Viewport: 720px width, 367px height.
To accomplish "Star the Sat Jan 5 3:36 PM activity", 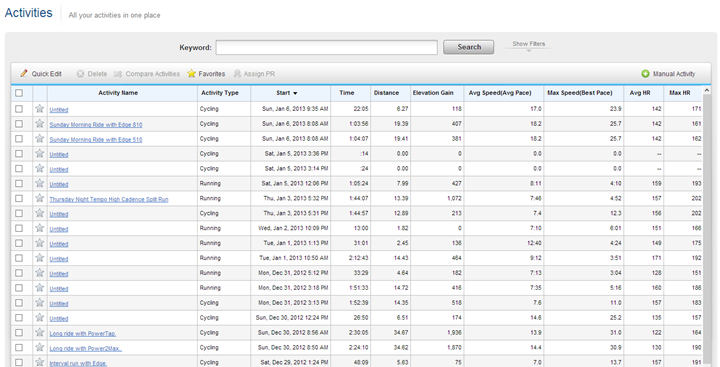I will click(x=39, y=153).
